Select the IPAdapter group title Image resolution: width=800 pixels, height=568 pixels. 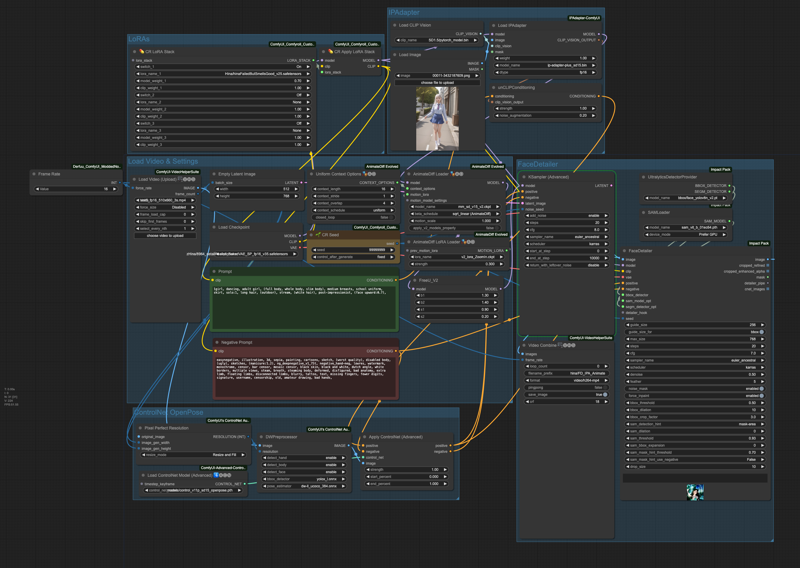404,12
